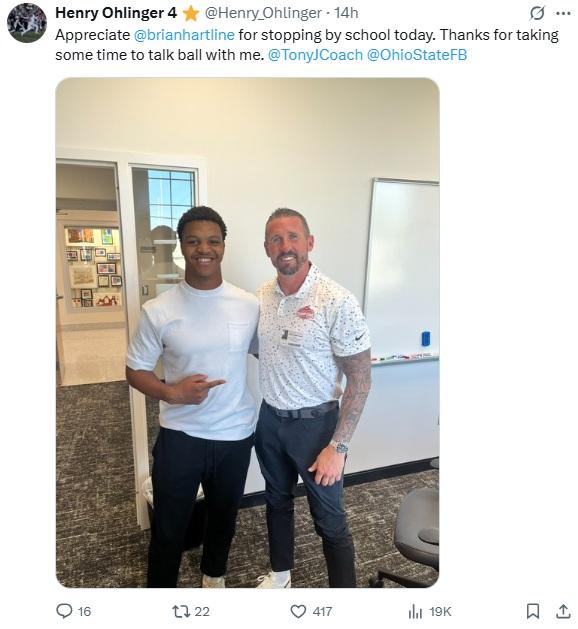Viewport: 578px width, 629px height.
Task: Share the post with upload icon
Action: point(563,611)
